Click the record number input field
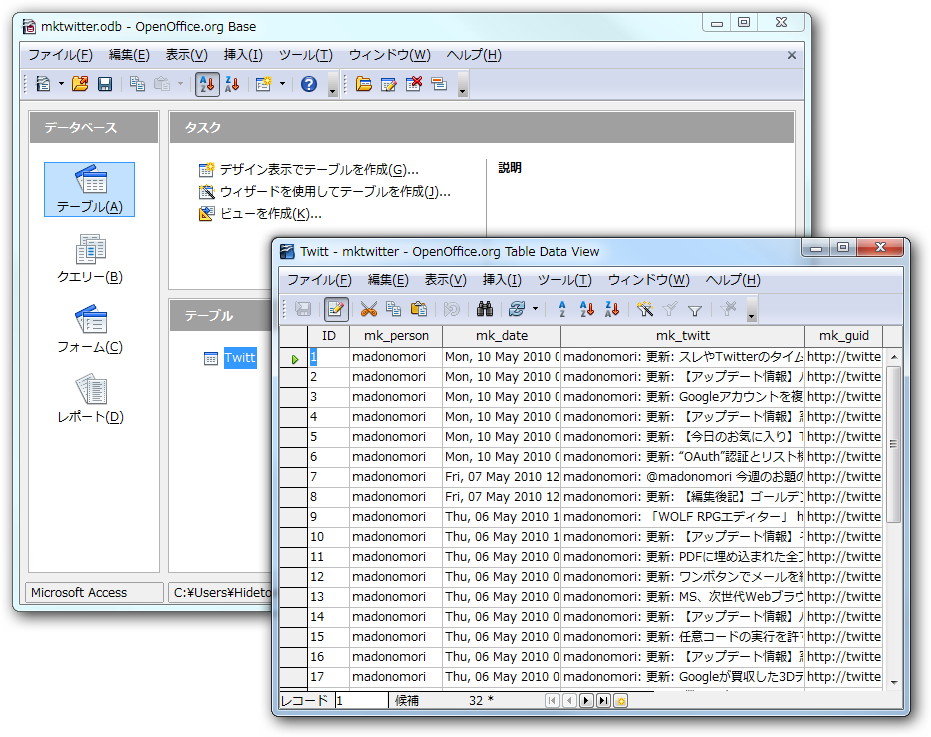This screenshot has height=737, width=931. (x=360, y=701)
